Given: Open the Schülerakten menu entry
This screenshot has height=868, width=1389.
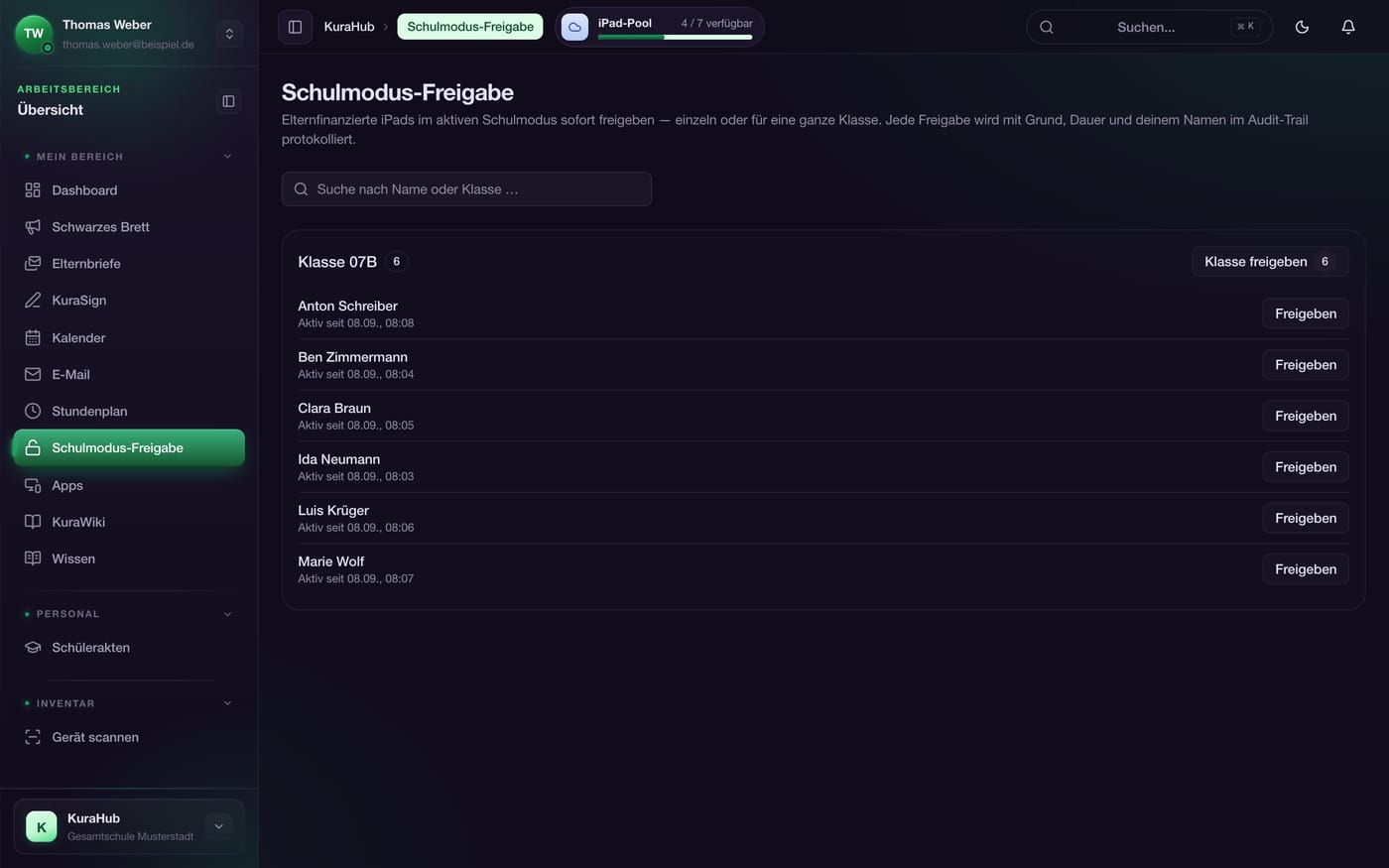Looking at the screenshot, I should [129, 647].
